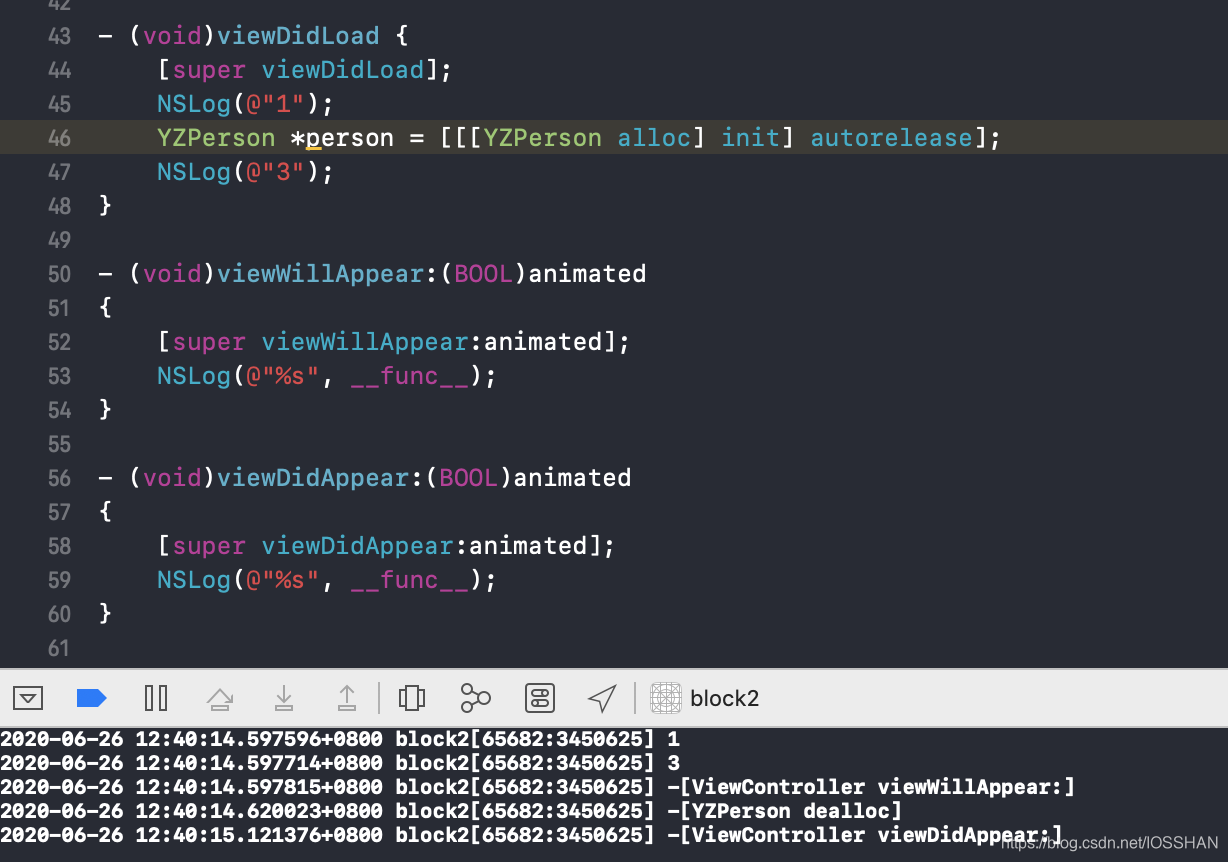Click console log line '-[YZPerson dealloc]'
This screenshot has height=862, width=1228.
(x=783, y=811)
